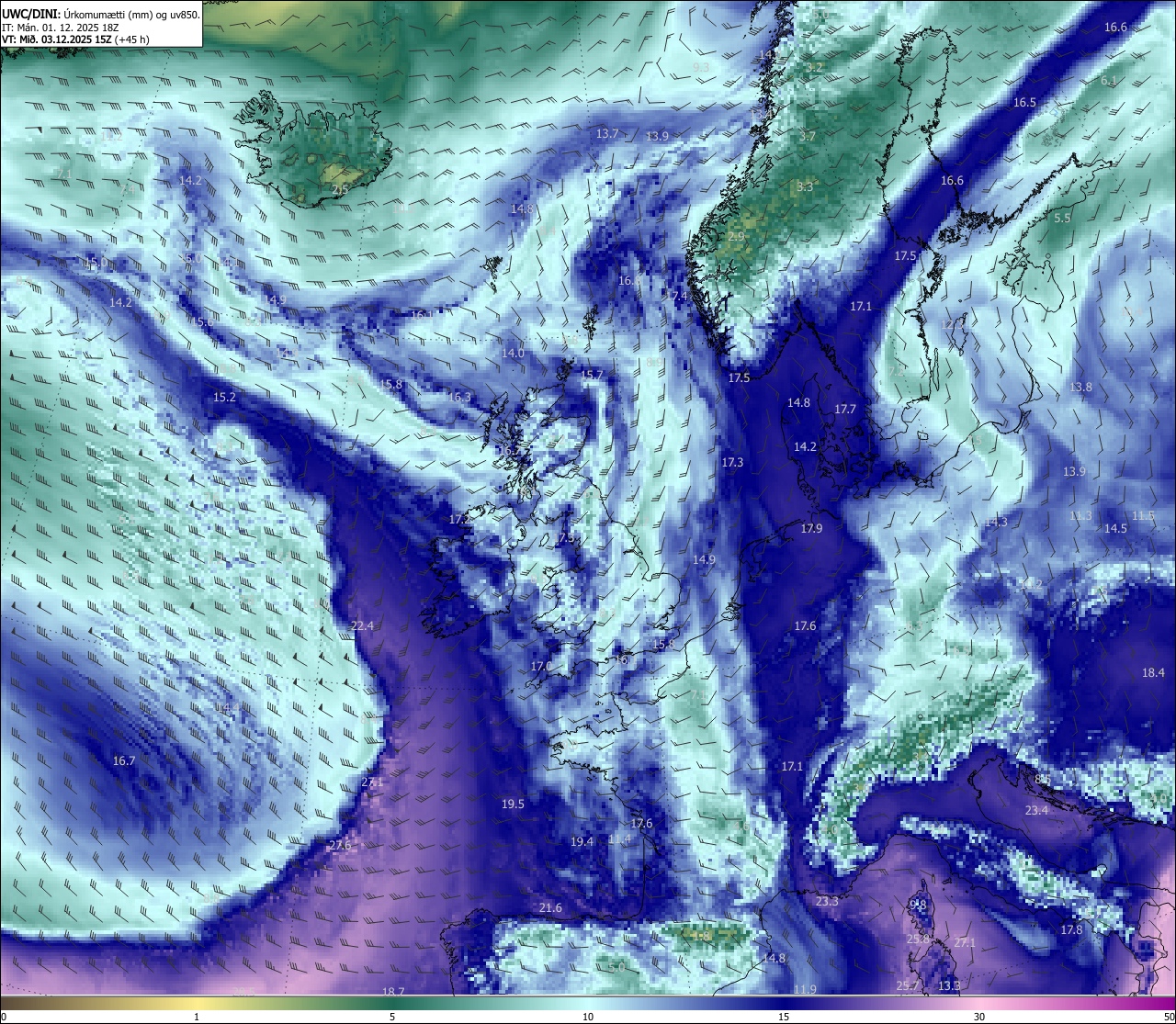Click the 17.9 value label
Image resolution: width=1176 pixels, height=1024 pixels.
(x=811, y=528)
